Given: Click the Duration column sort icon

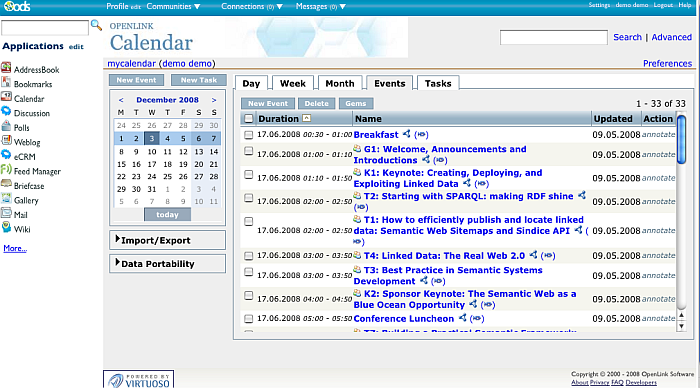Looking at the screenshot, I should tap(306, 118).
